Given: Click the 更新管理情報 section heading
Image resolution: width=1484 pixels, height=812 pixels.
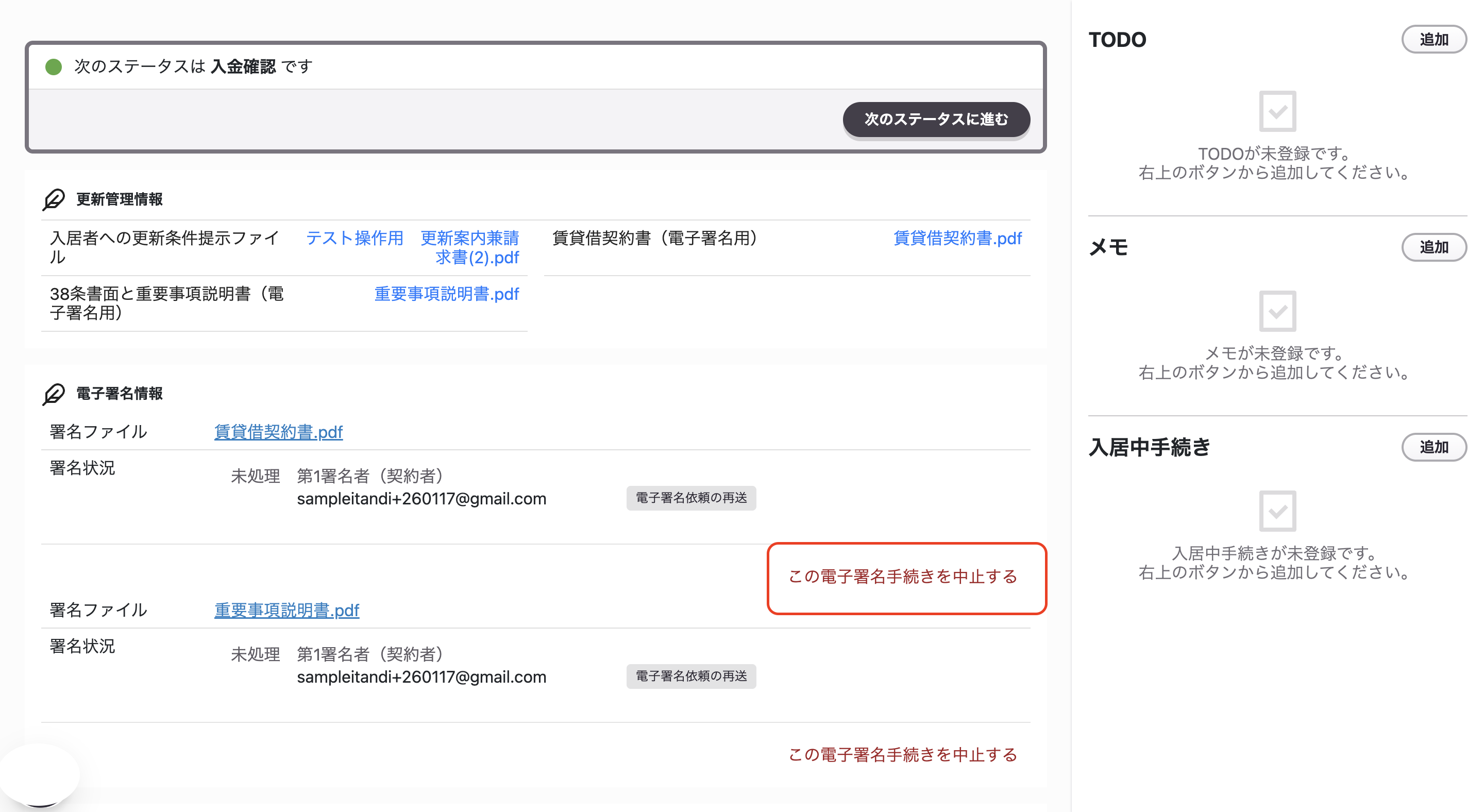Looking at the screenshot, I should coord(119,199).
